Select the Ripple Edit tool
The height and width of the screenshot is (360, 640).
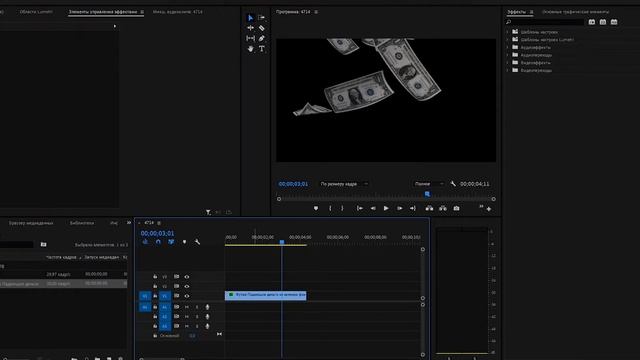250,28
